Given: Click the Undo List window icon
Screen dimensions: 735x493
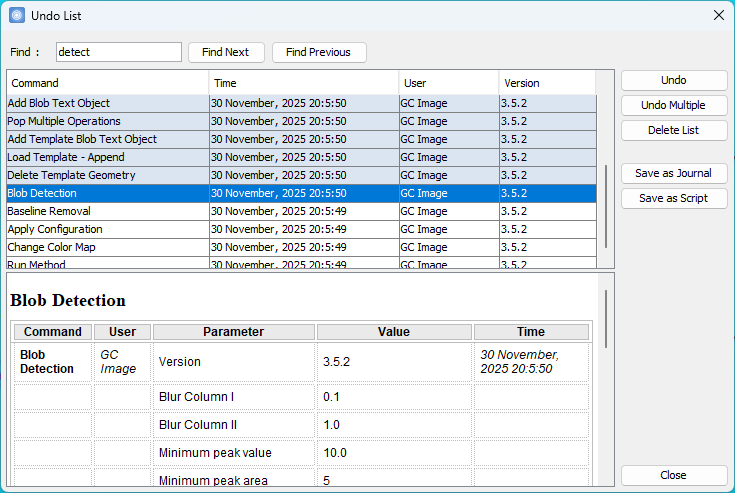Looking at the screenshot, I should point(17,15).
